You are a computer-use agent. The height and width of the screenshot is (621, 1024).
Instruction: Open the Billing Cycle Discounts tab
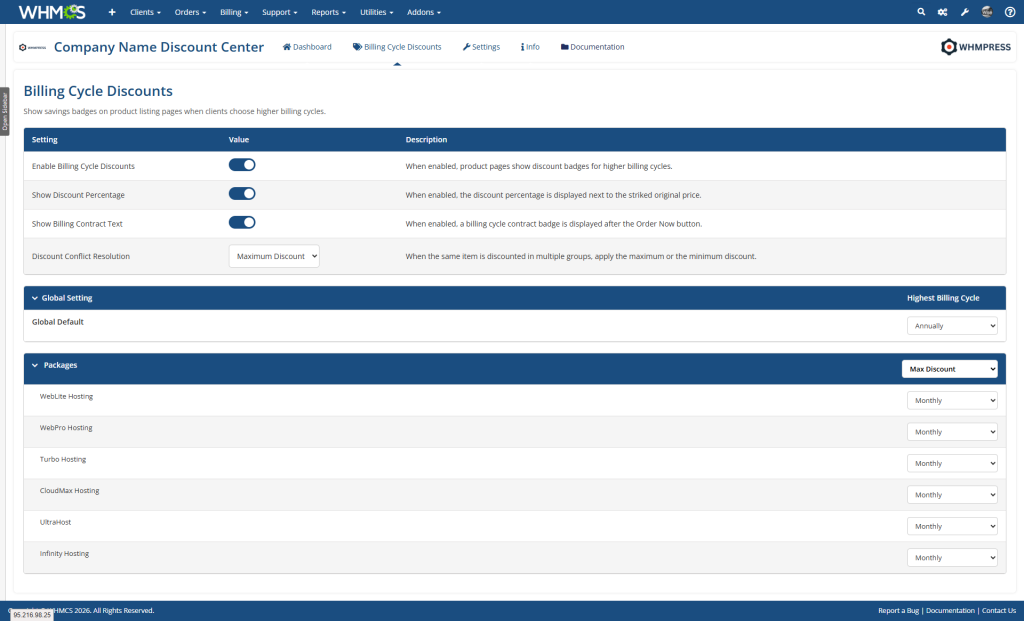point(397,47)
